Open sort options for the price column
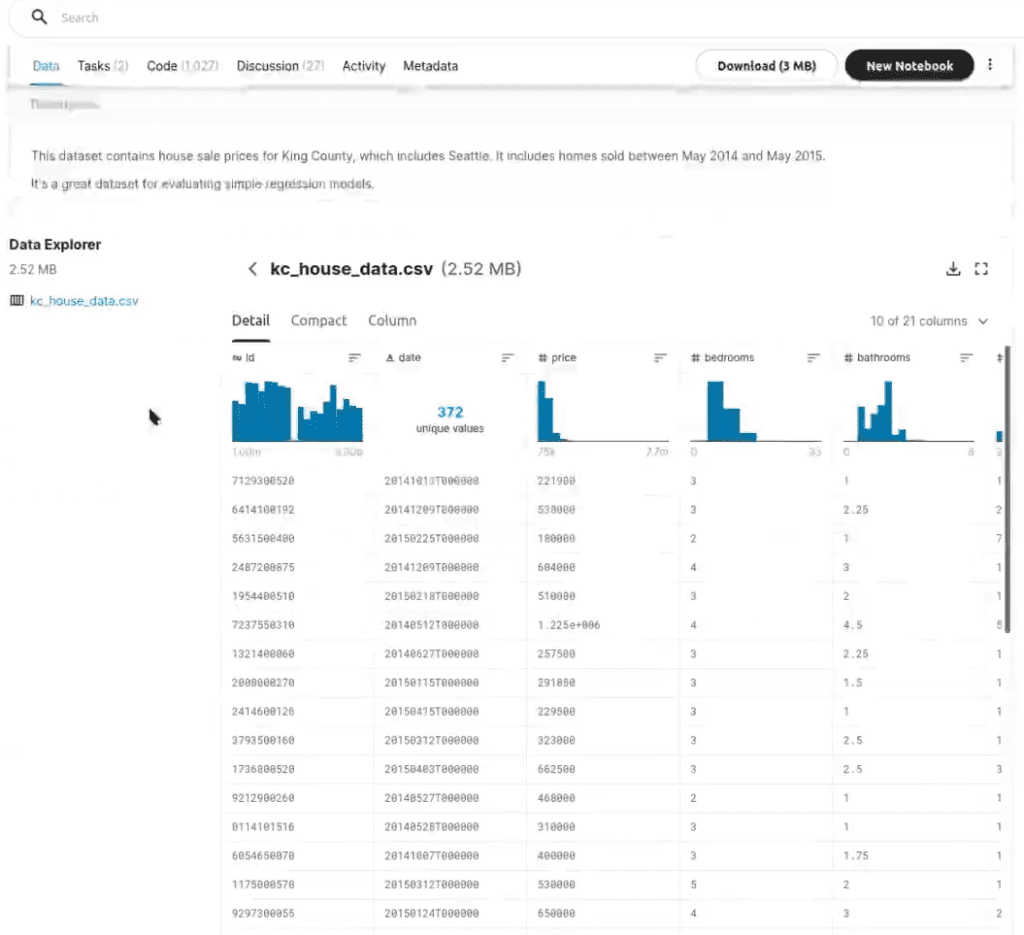 click(660, 357)
